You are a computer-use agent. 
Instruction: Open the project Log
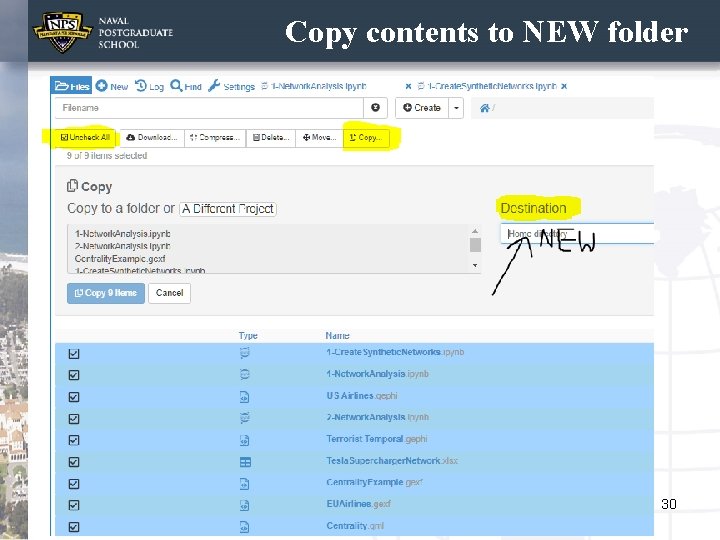(149, 86)
